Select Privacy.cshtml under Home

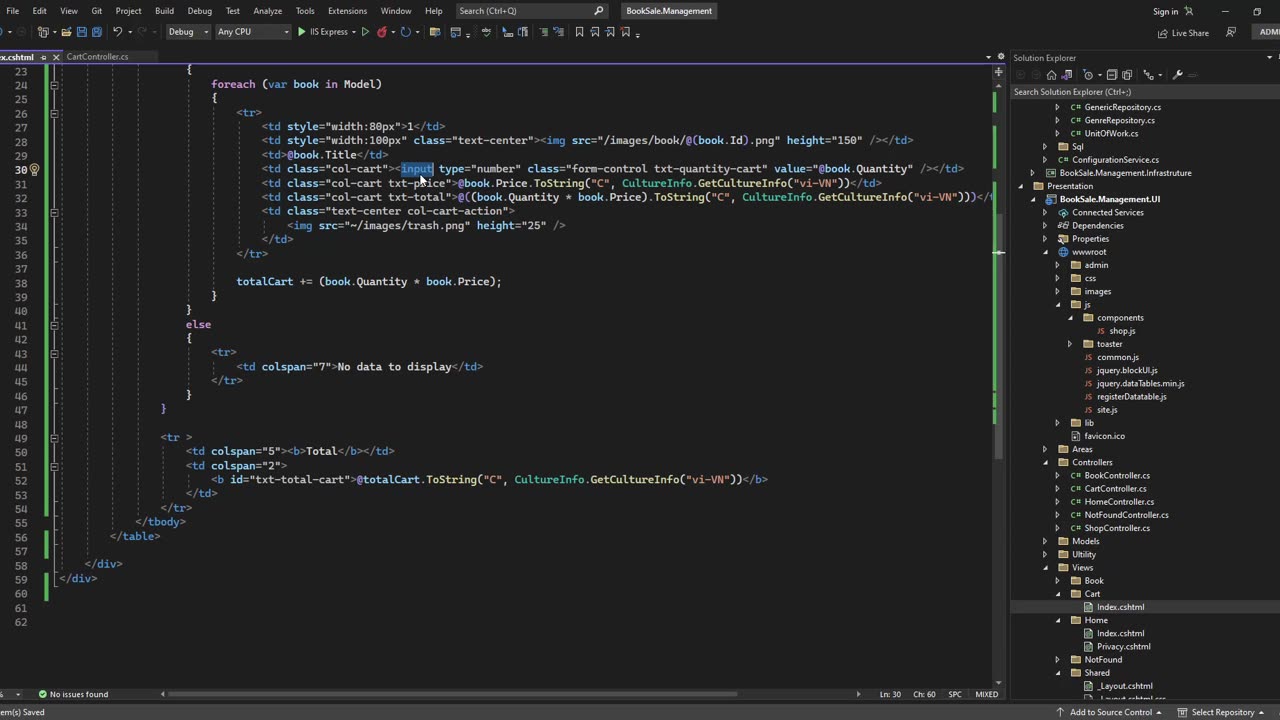point(1123,646)
